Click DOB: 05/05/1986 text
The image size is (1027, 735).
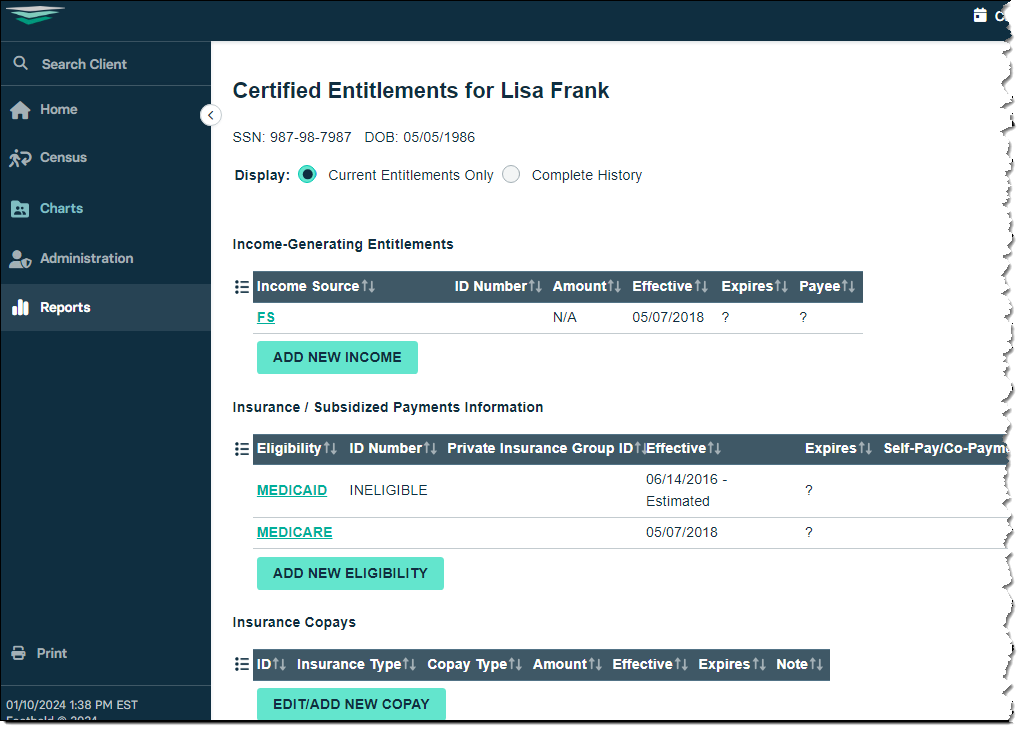click(420, 138)
